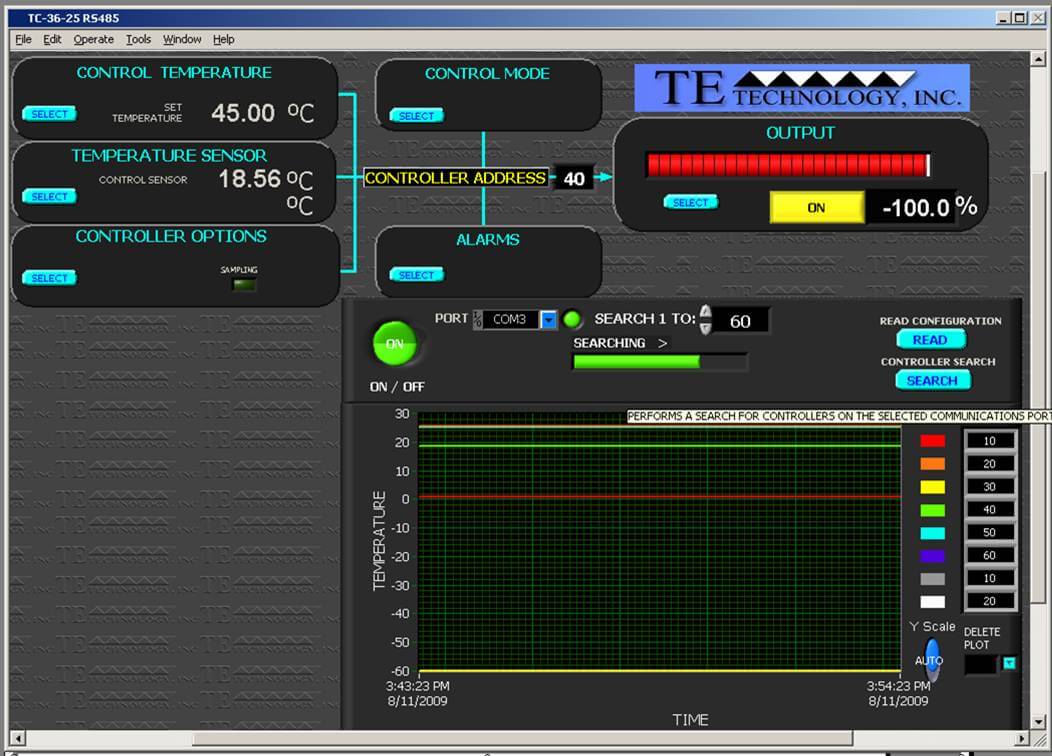Click SELECT inside the Output panel
The image size is (1052, 756).
click(691, 201)
